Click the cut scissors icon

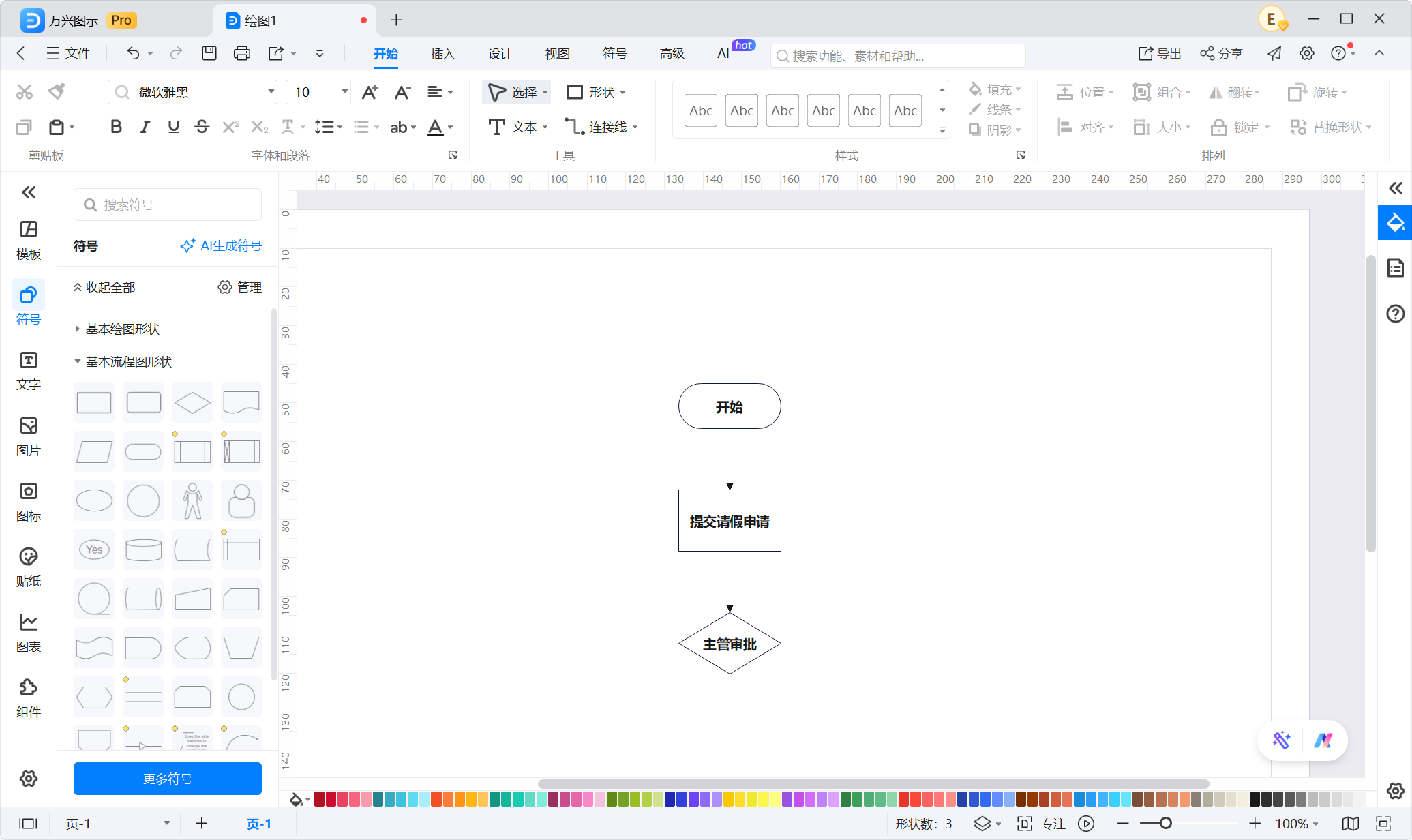pos(25,91)
